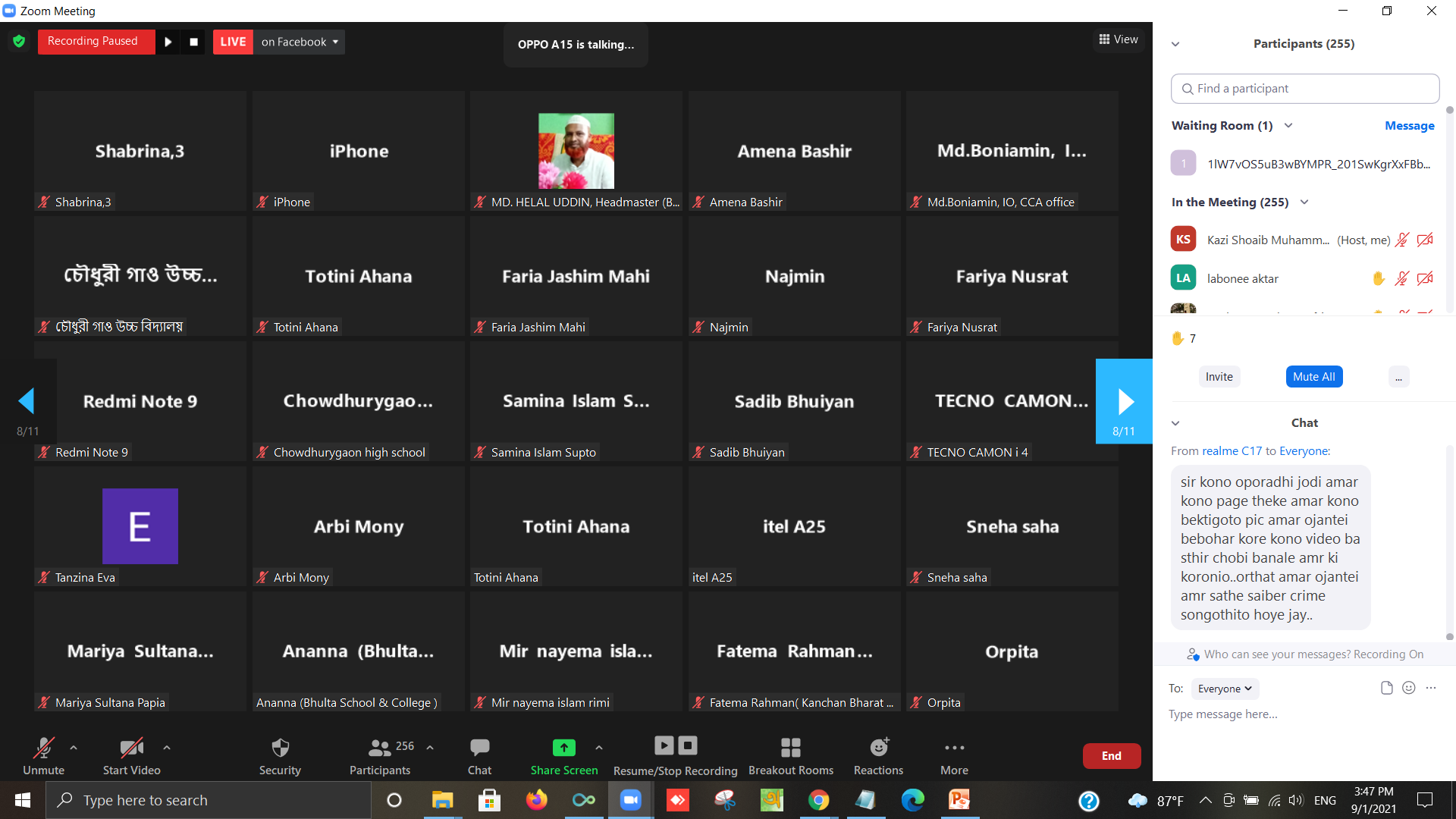Toggle the Chat panel from toolbar
The image size is (1456, 819).
[479, 756]
